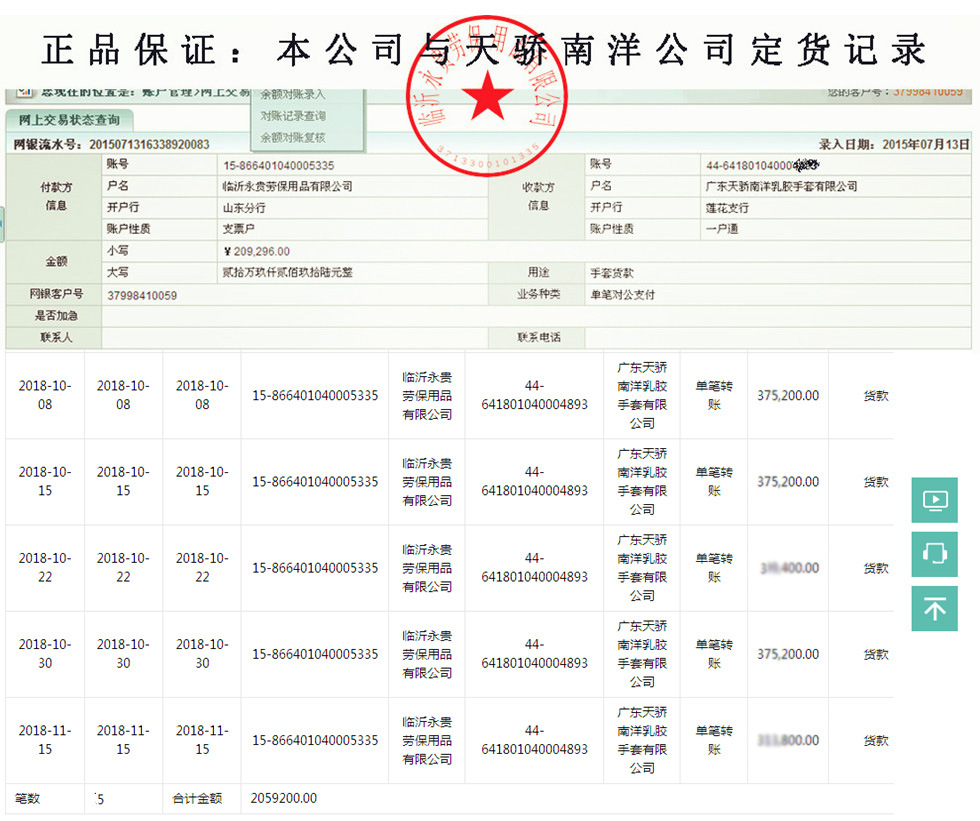The height and width of the screenshot is (821, 980).
Task: Click the empty 是否加急 field
Action: point(536,316)
